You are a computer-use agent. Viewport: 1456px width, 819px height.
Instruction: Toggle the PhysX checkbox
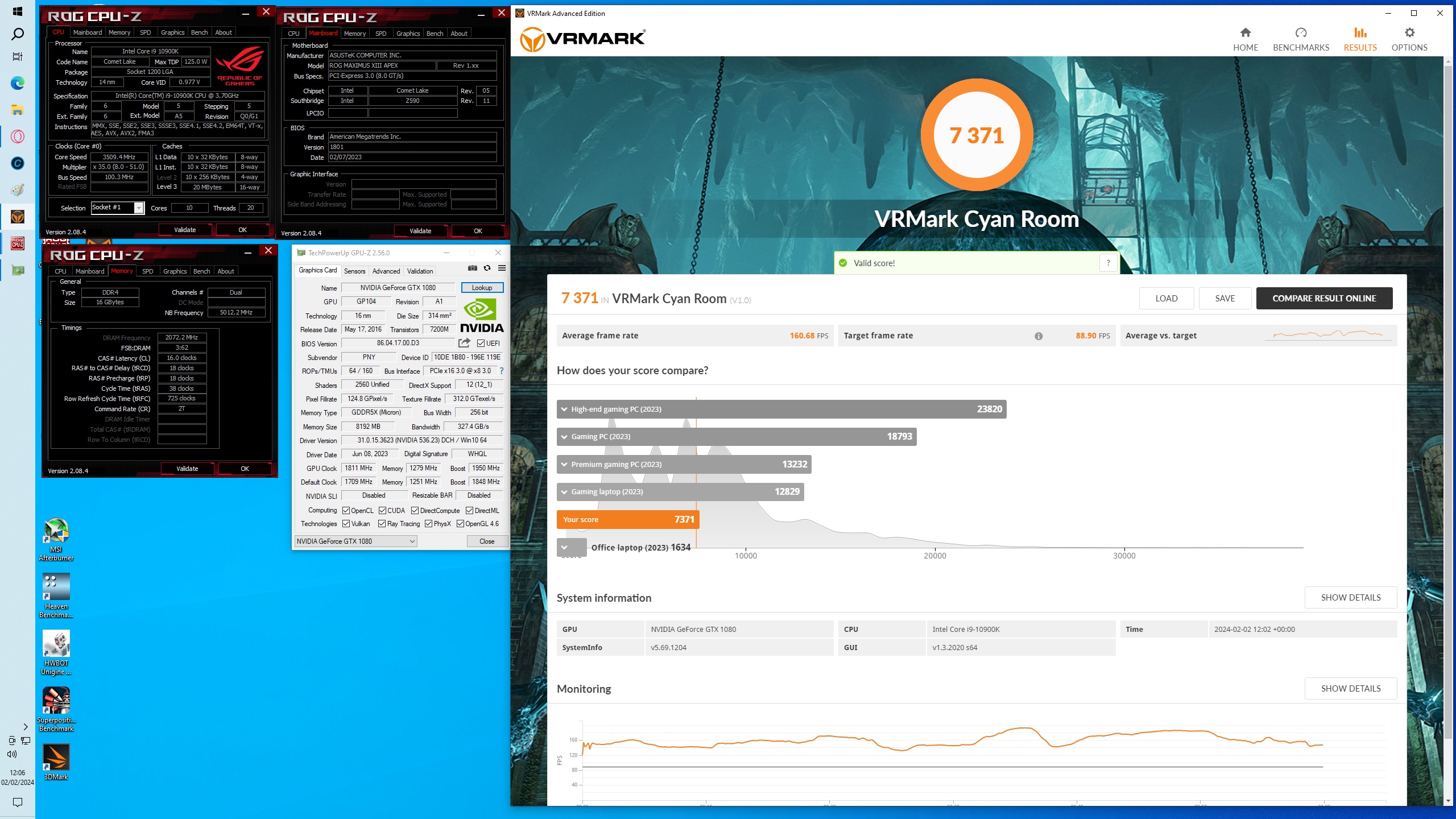coord(428,524)
